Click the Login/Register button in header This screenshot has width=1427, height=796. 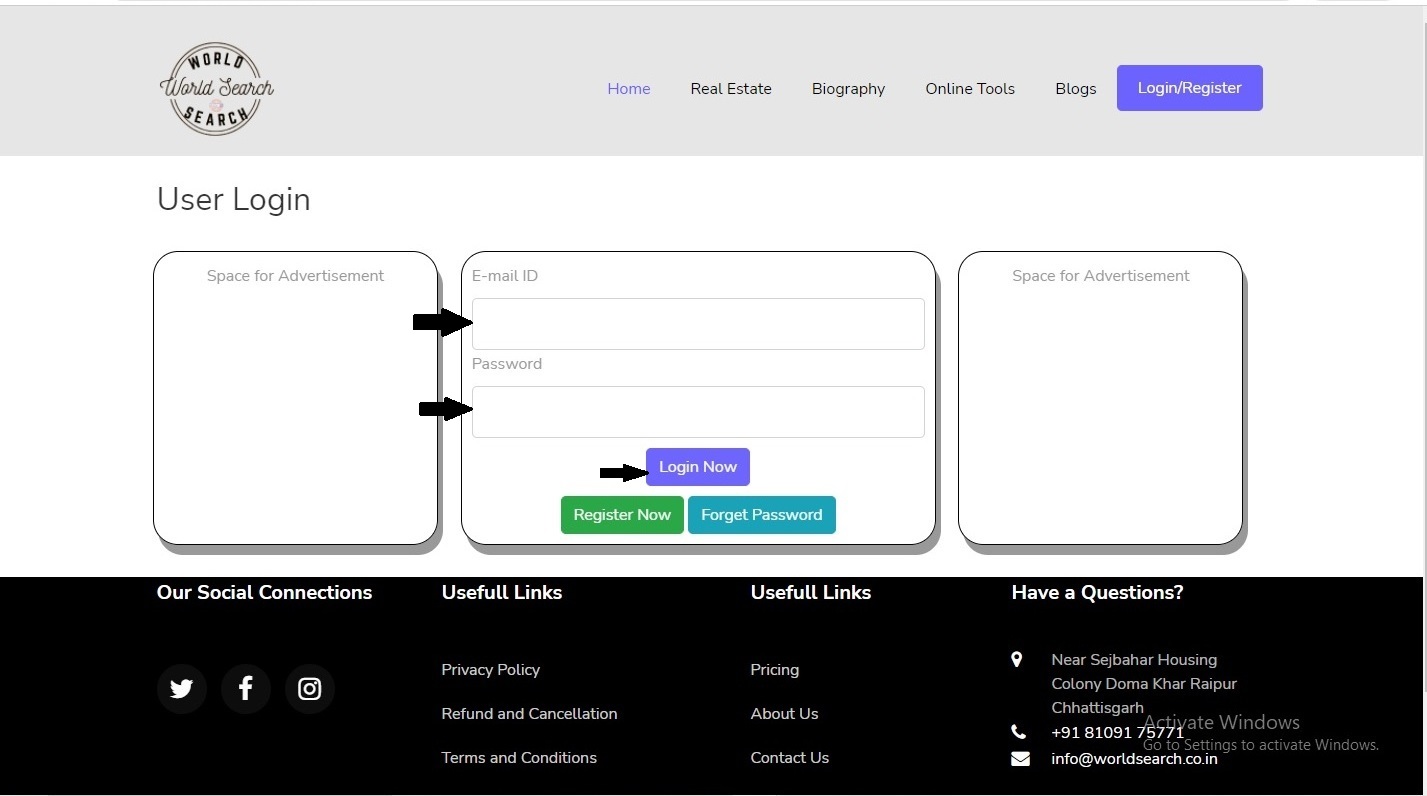point(1190,88)
